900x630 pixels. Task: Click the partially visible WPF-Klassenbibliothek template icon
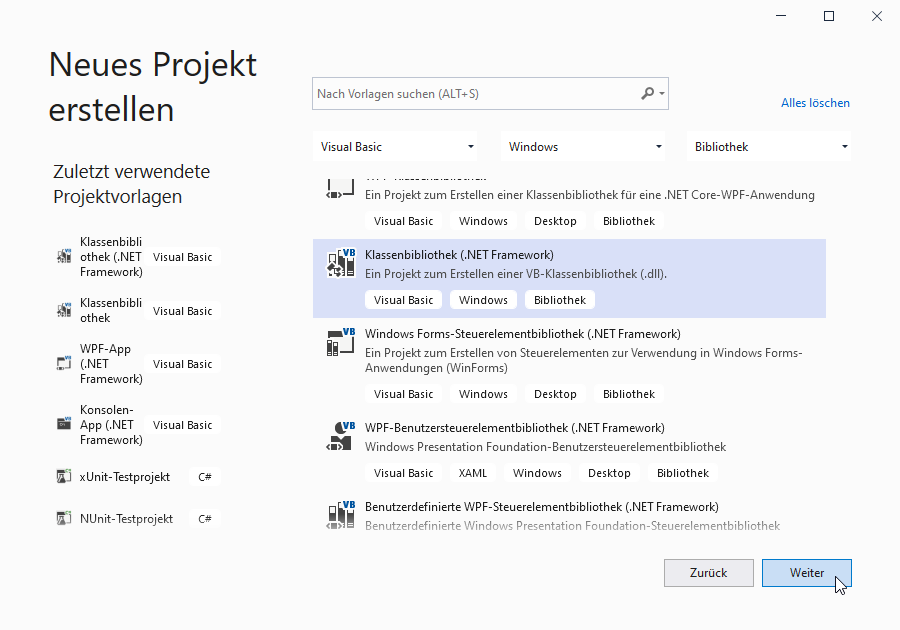340,185
